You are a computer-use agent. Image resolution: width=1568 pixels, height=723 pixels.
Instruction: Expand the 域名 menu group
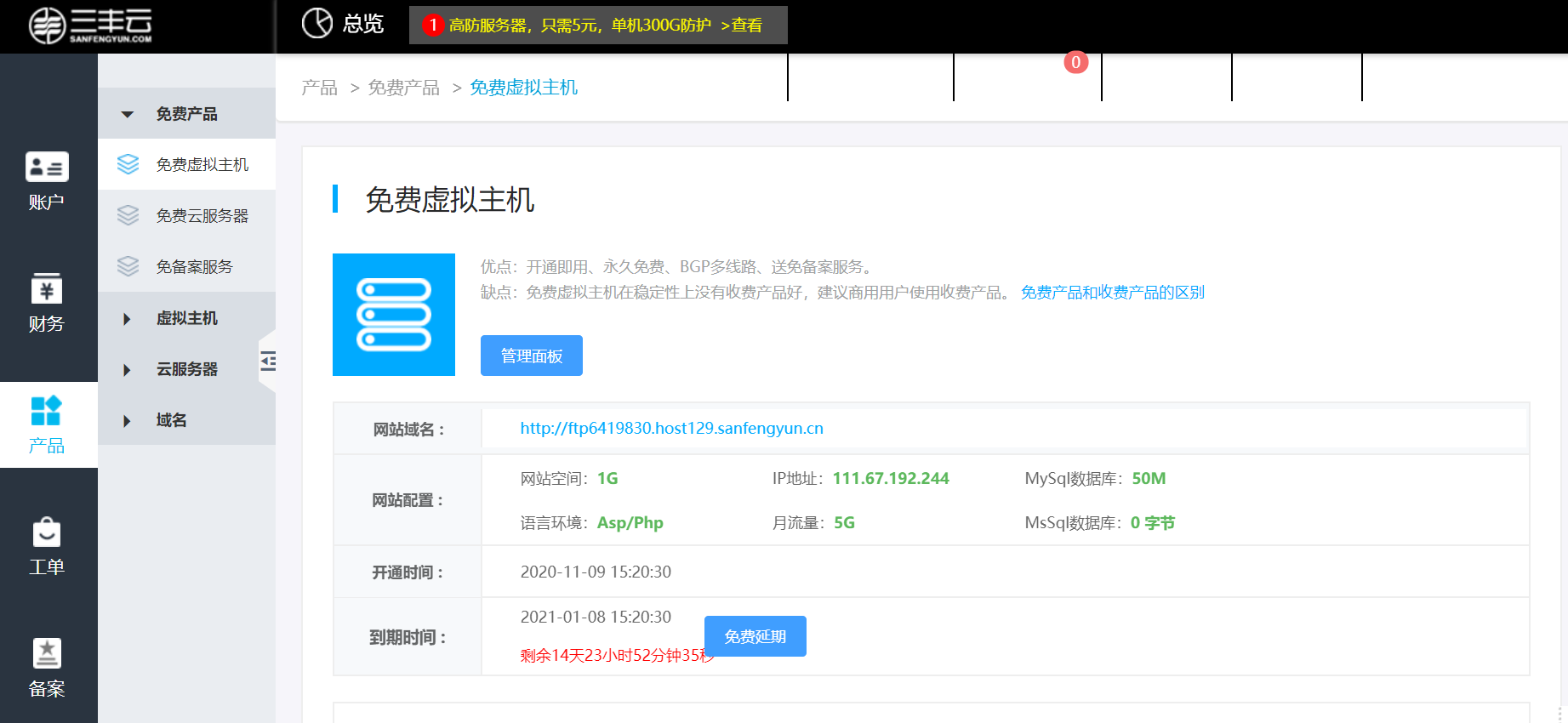(186, 419)
